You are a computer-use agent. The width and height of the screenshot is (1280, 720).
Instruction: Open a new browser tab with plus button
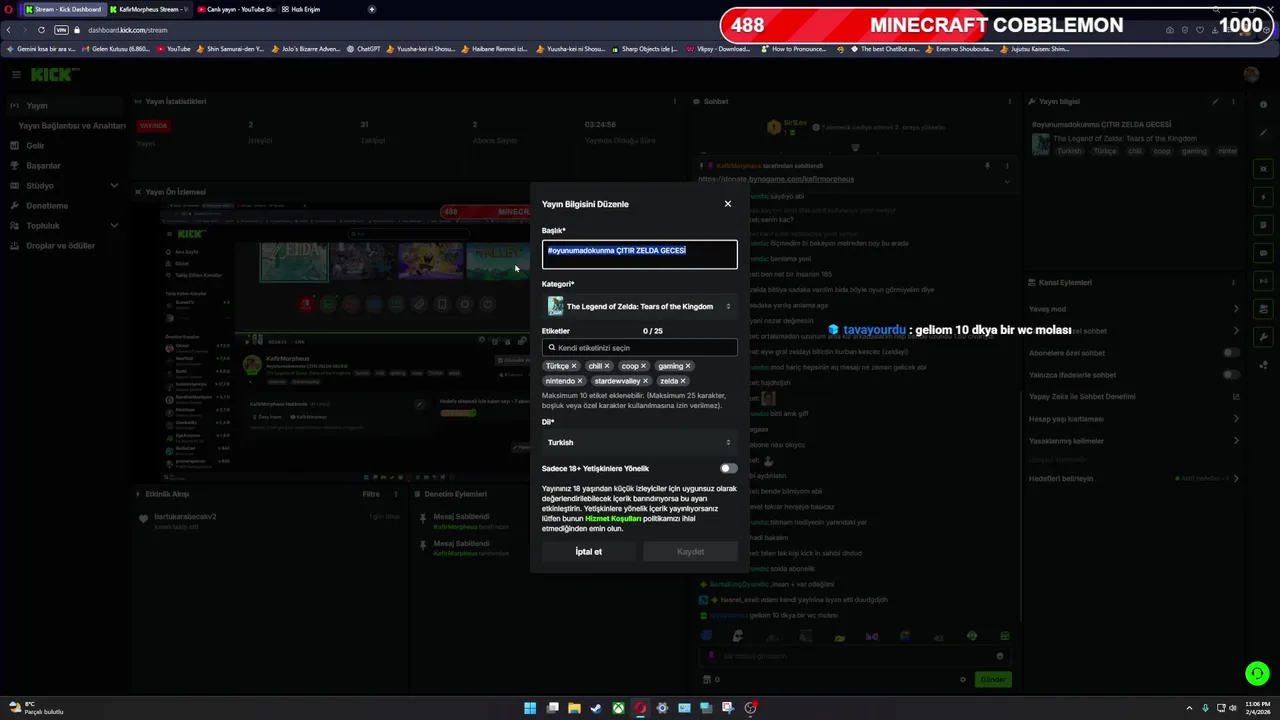pyautogui.click(x=372, y=9)
